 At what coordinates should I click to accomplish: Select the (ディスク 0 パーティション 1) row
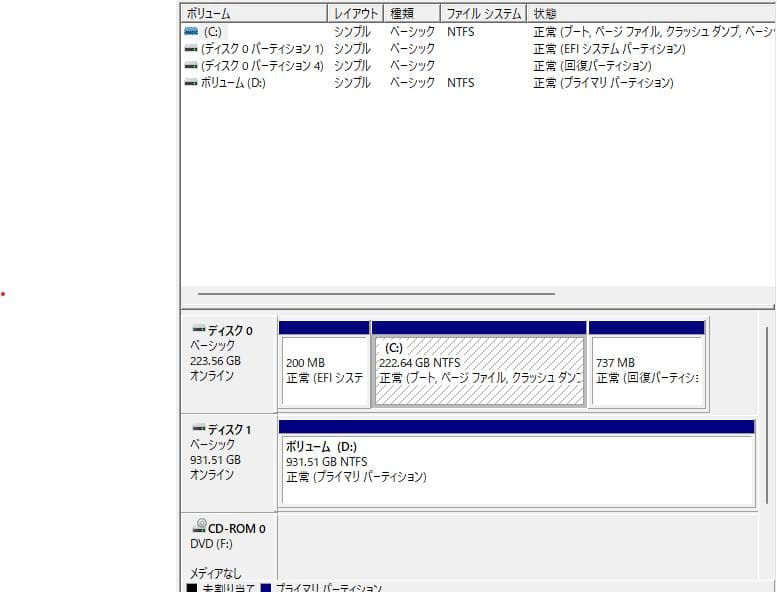262,49
